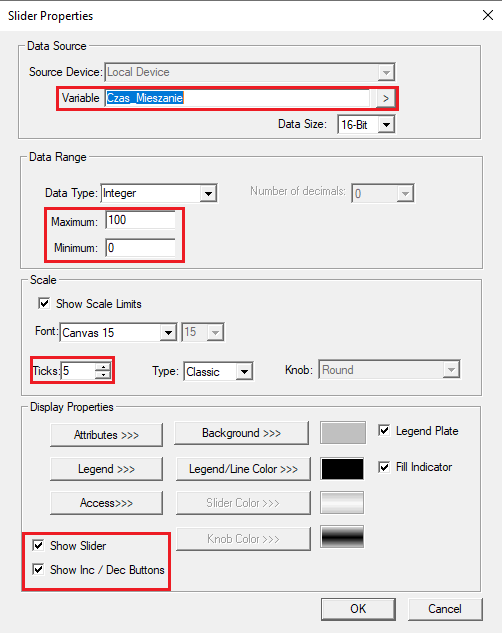Screen dimensions: 502x633
Task: Open variable browser arrow button
Action: click(x=385, y=98)
